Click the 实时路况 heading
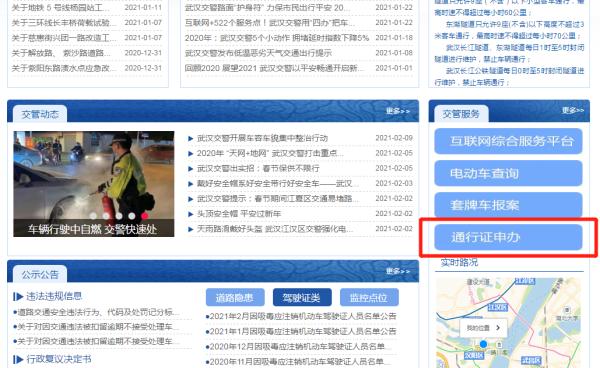 (x=459, y=262)
